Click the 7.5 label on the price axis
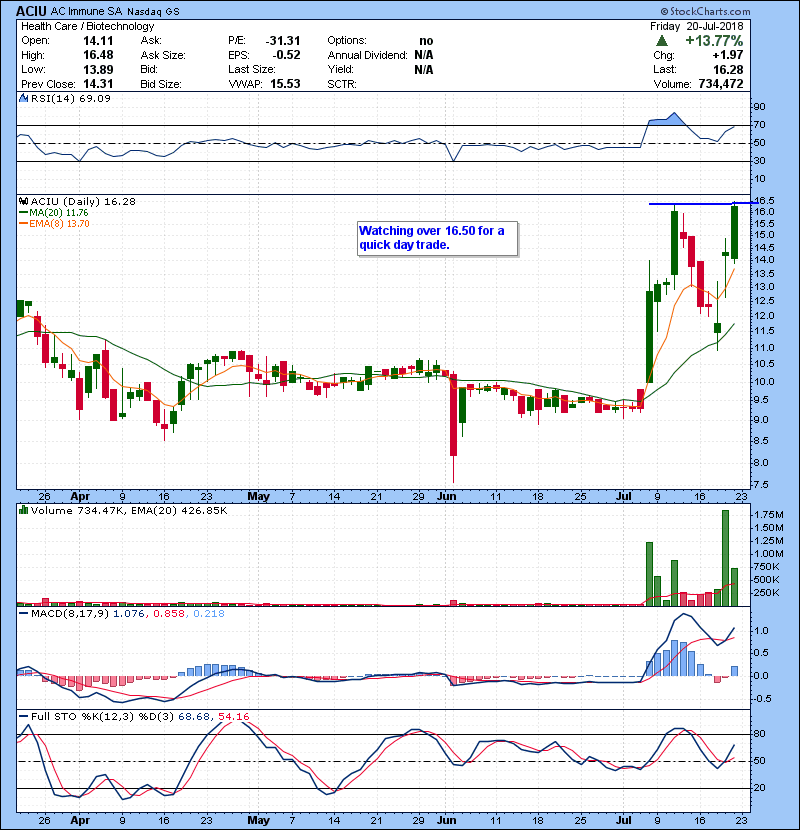This screenshot has width=800, height=830. tap(761, 485)
